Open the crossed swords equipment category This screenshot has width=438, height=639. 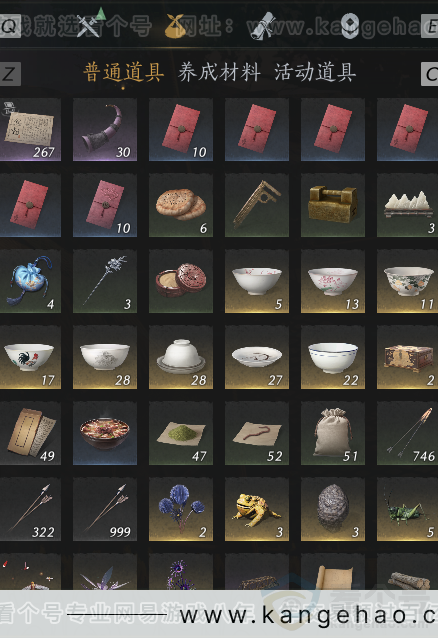(x=89, y=26)
